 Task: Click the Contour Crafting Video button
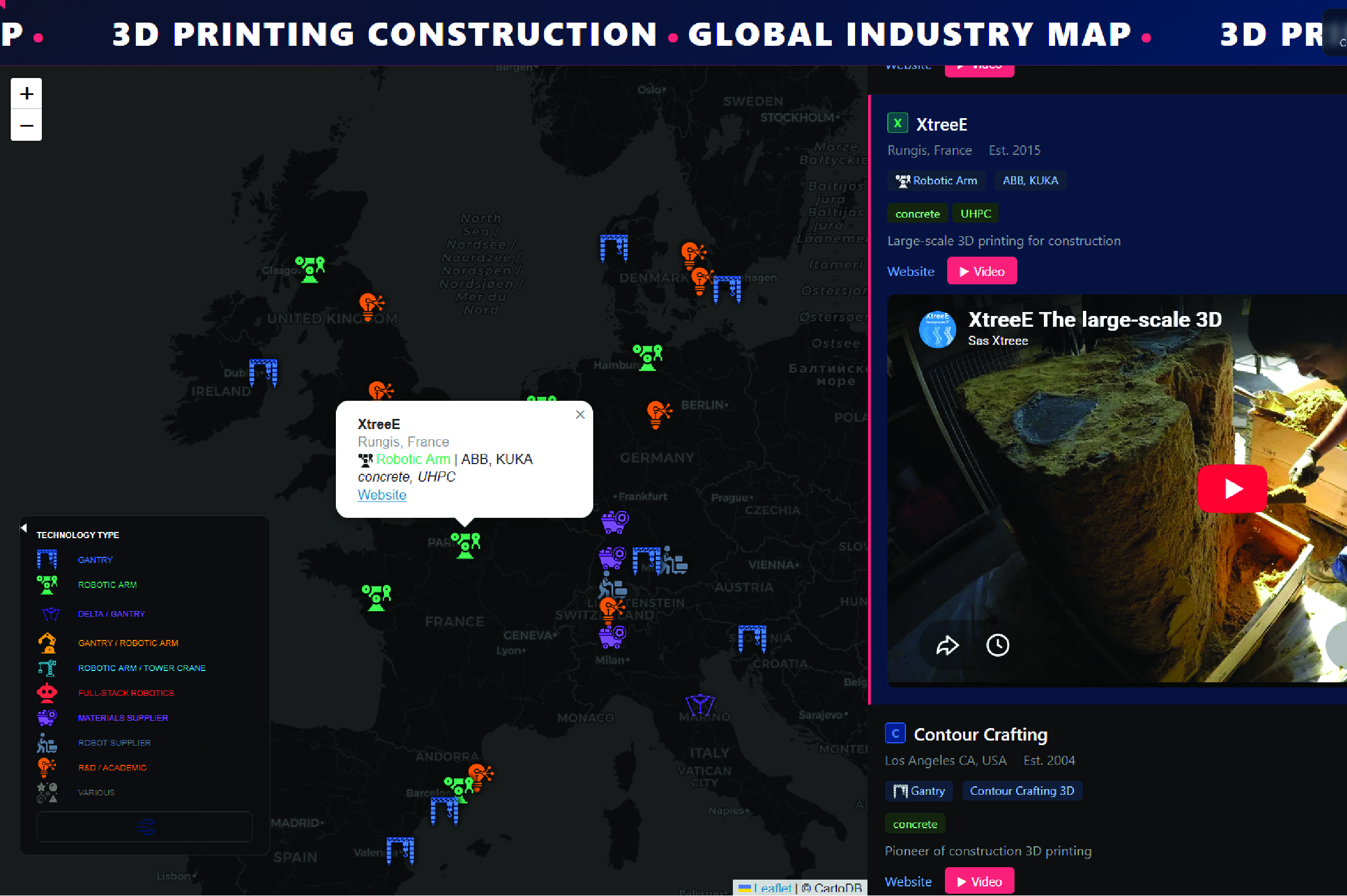tap(979, 882)
